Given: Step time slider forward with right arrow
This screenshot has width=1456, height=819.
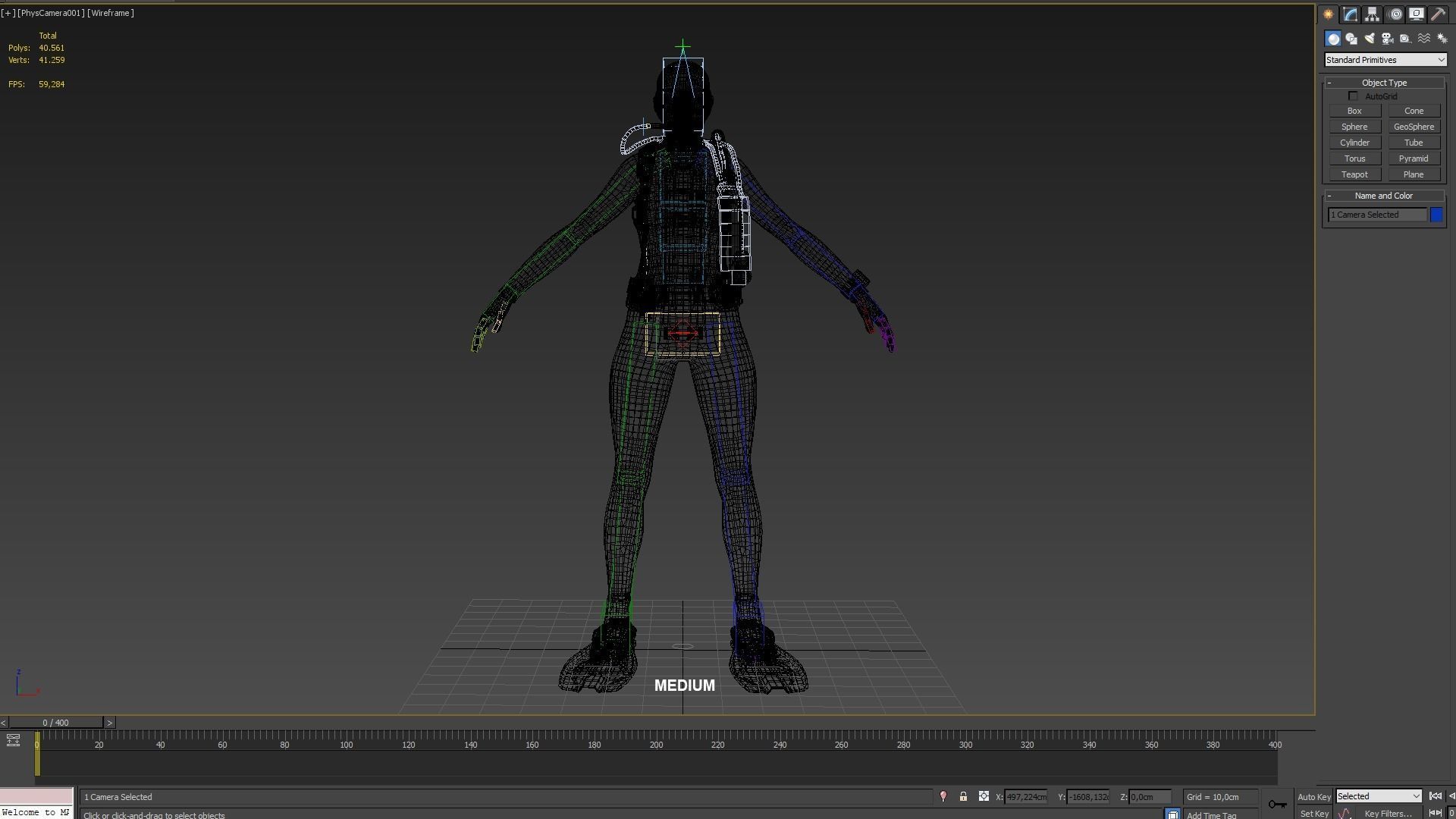Looking at the screenshot, I should 109,723.
